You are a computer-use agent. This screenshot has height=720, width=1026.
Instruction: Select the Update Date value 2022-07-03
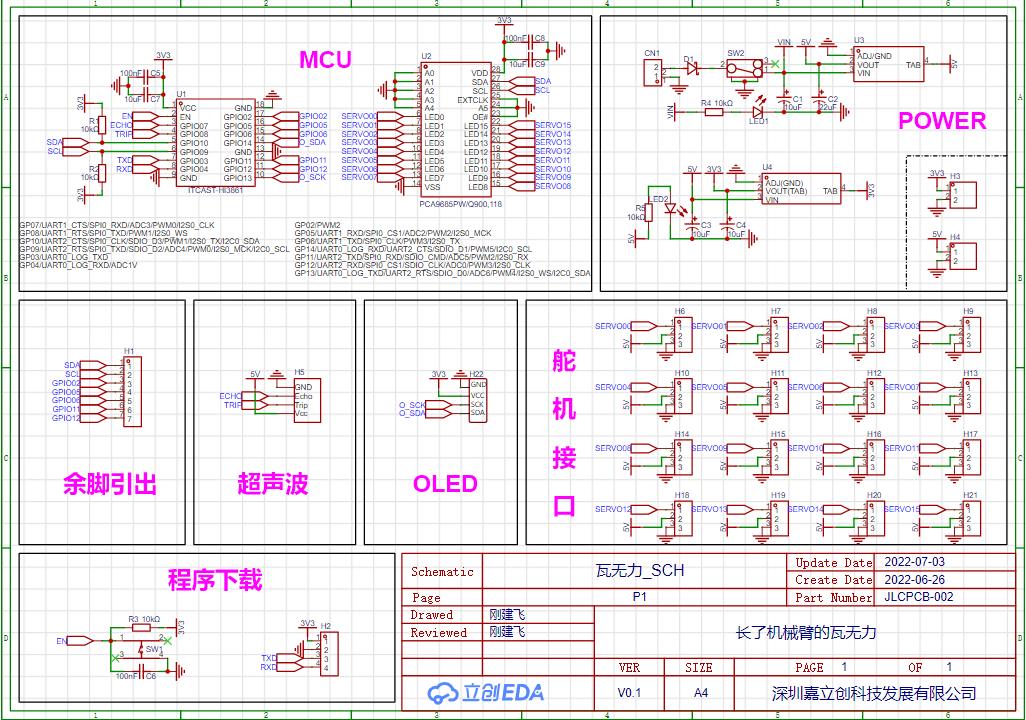(x=914, y=562)
